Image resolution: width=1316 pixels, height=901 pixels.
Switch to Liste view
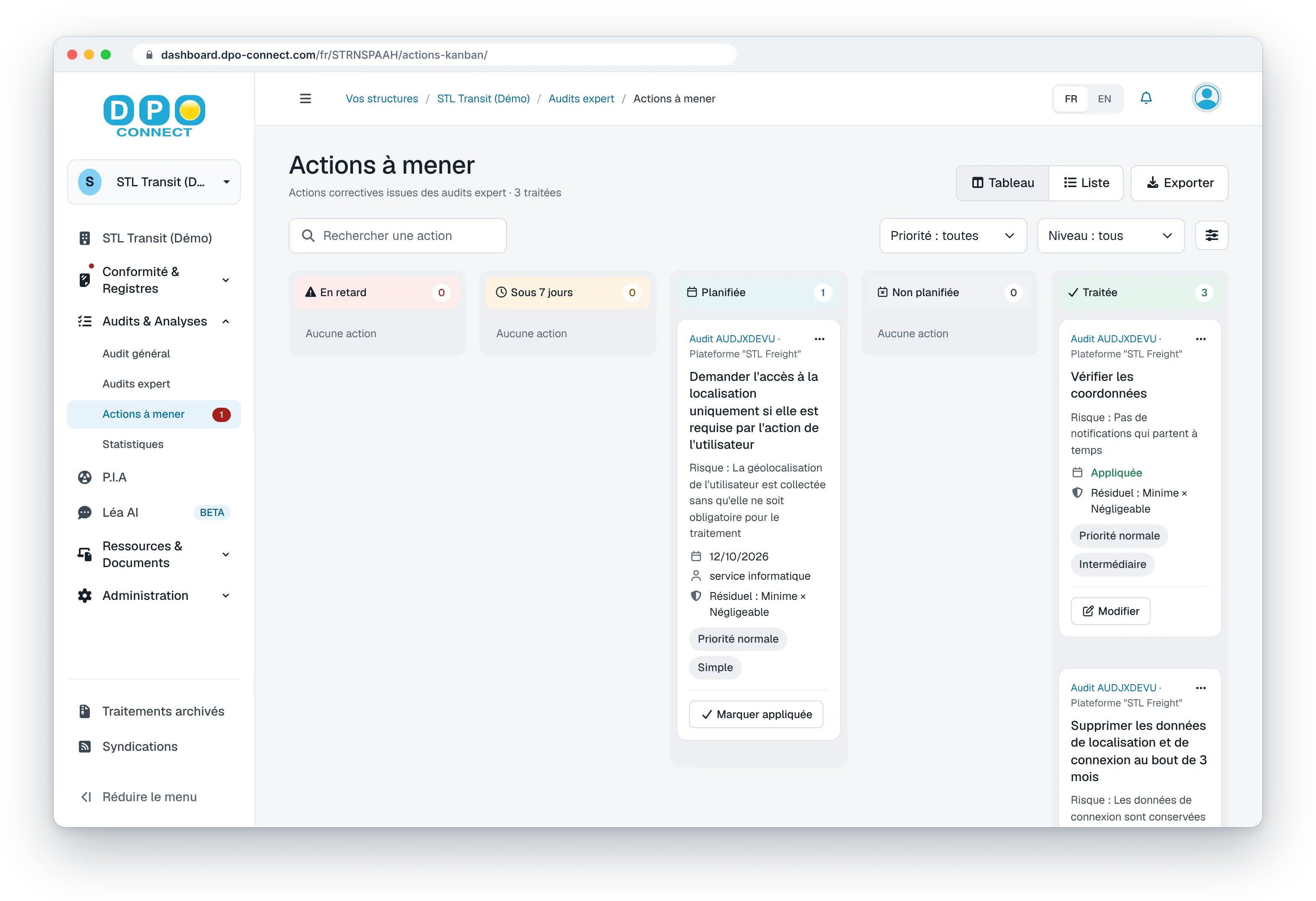point(1086,183)
